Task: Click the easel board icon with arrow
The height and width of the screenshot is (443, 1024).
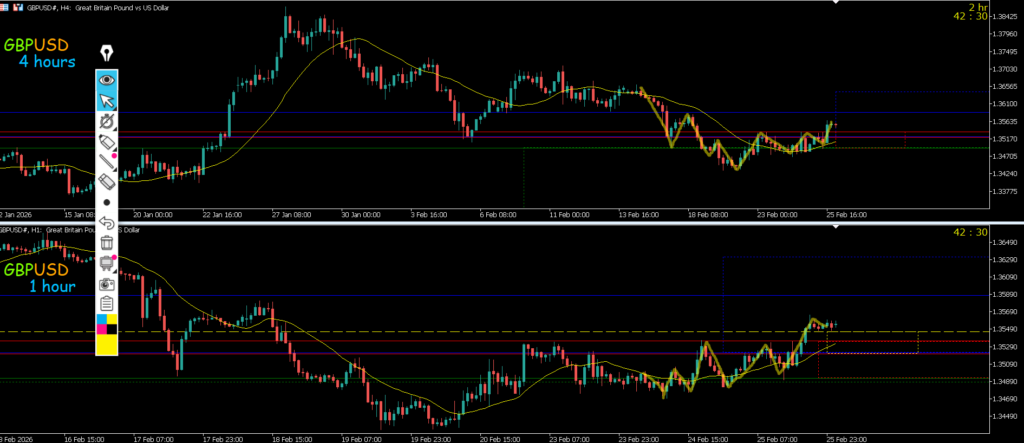Action: (107, 263)
